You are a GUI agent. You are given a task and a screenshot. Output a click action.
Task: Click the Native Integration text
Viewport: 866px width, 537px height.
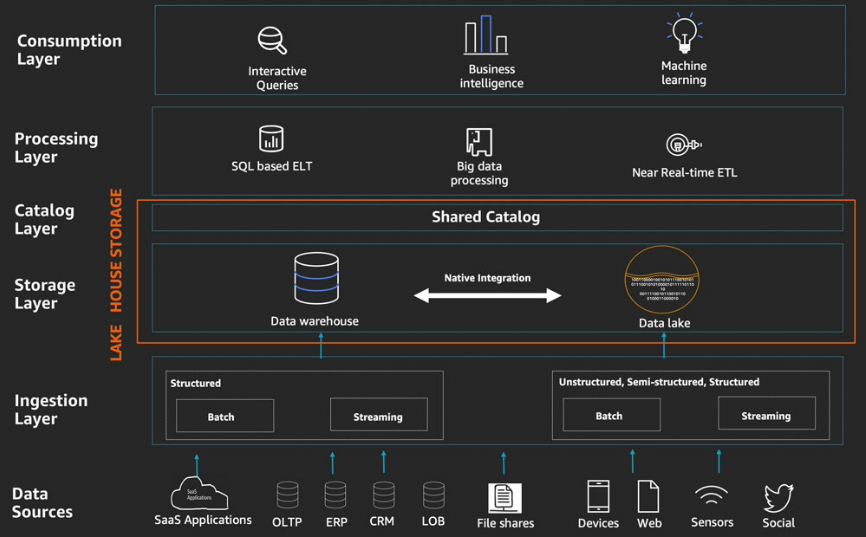pyautogui.click(x=488, y=278)
